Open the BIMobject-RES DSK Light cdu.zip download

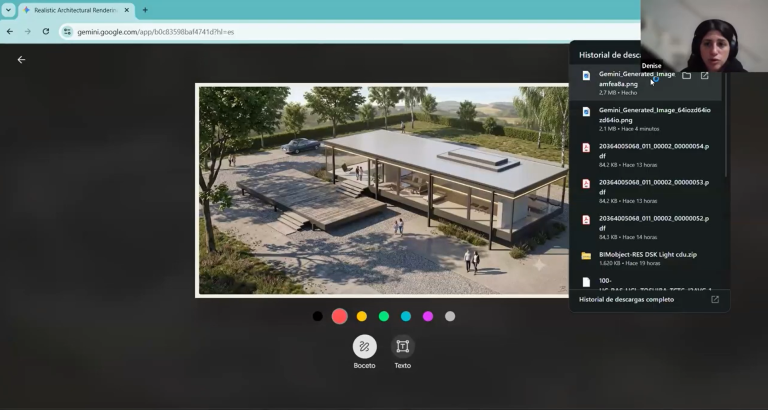point(646,258)
